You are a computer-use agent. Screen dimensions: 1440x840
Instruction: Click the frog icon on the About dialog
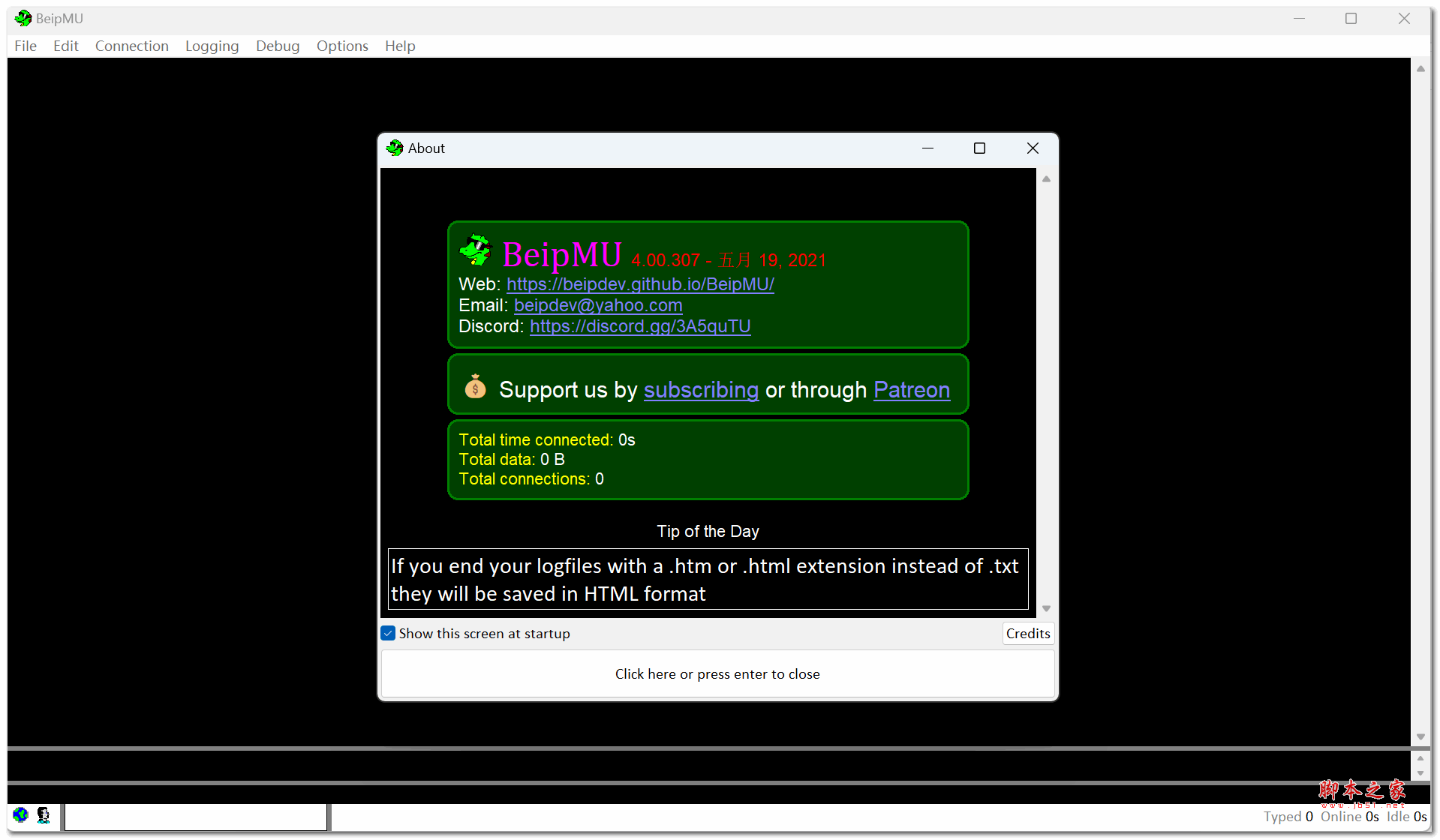pyautogui.click(x=395, y=148)
